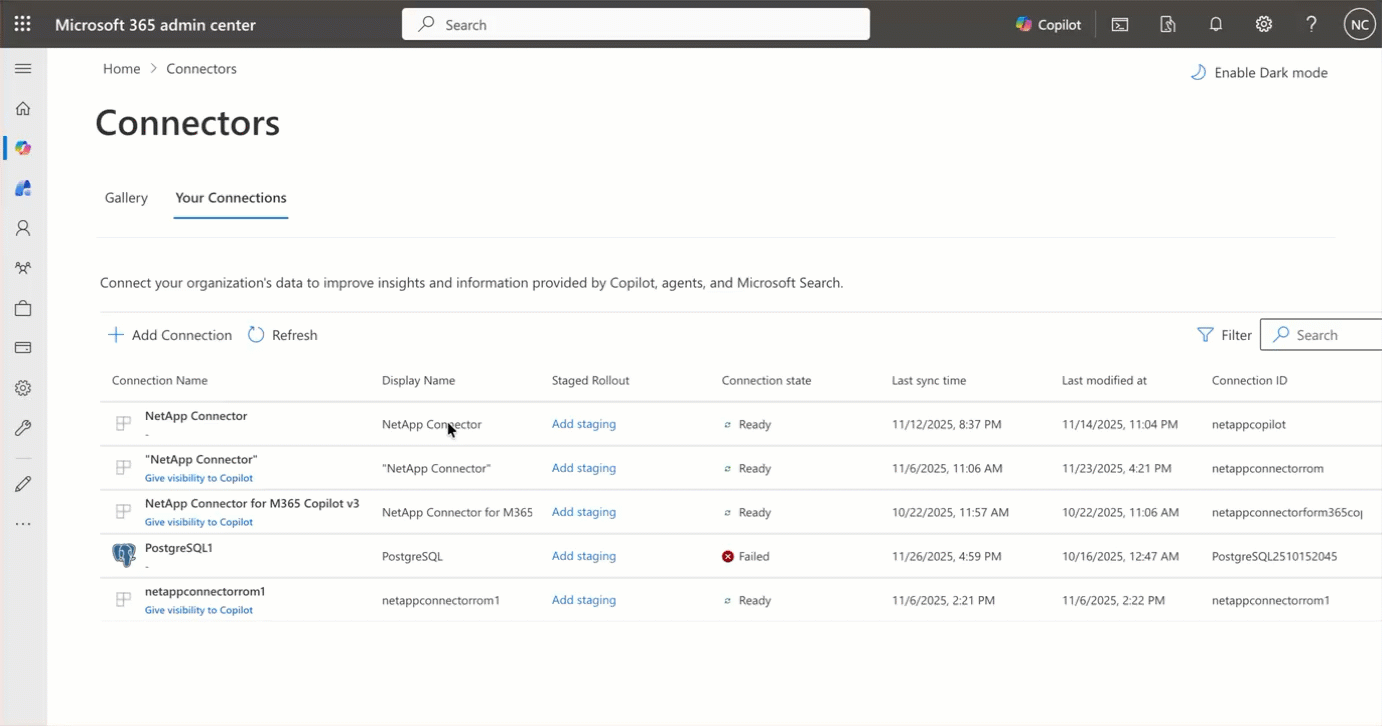Select the Teams and groups sidebar icon

[x=23, y=267]
